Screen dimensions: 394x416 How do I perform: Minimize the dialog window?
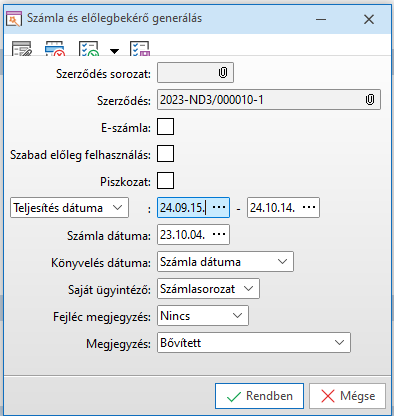321,19
